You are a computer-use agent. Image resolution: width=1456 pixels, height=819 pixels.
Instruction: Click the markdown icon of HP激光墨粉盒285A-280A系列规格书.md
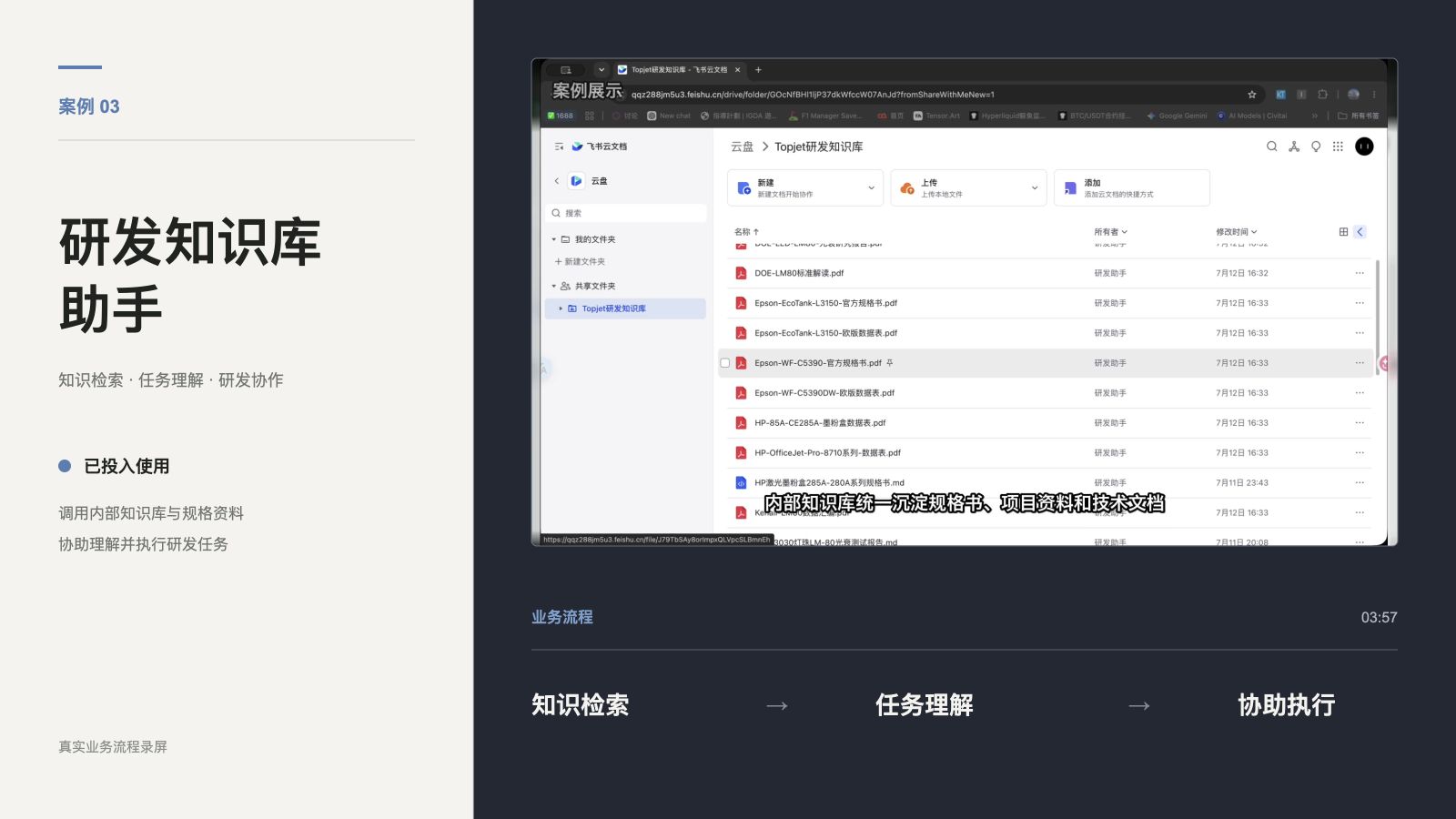(x=741, y=483)
